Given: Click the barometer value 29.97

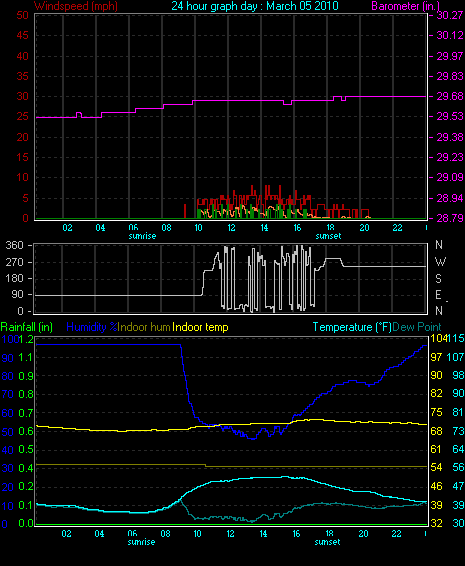Looking at the screenshot, I should [450, 56].
